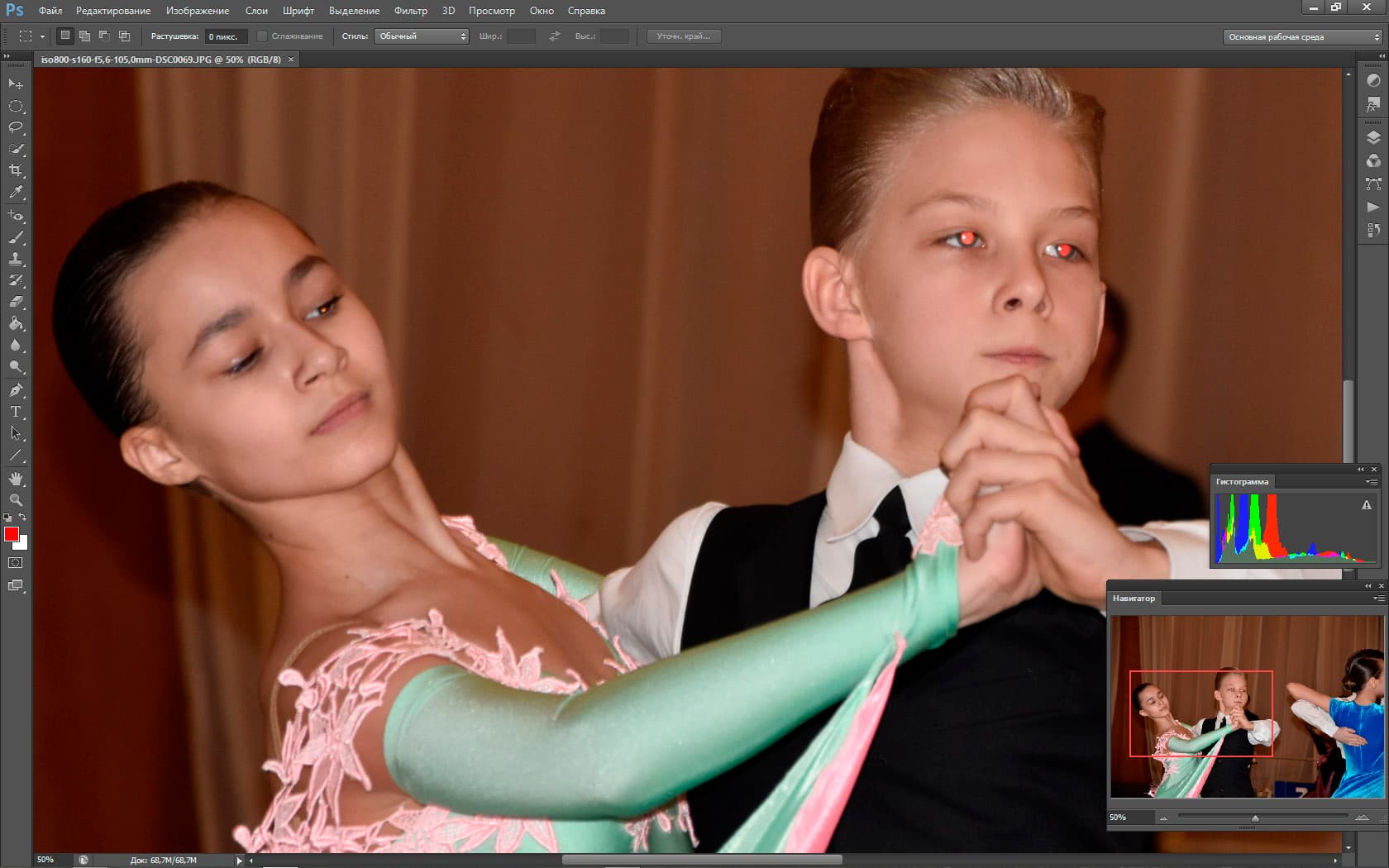Click the Уточн. край button

683,36
